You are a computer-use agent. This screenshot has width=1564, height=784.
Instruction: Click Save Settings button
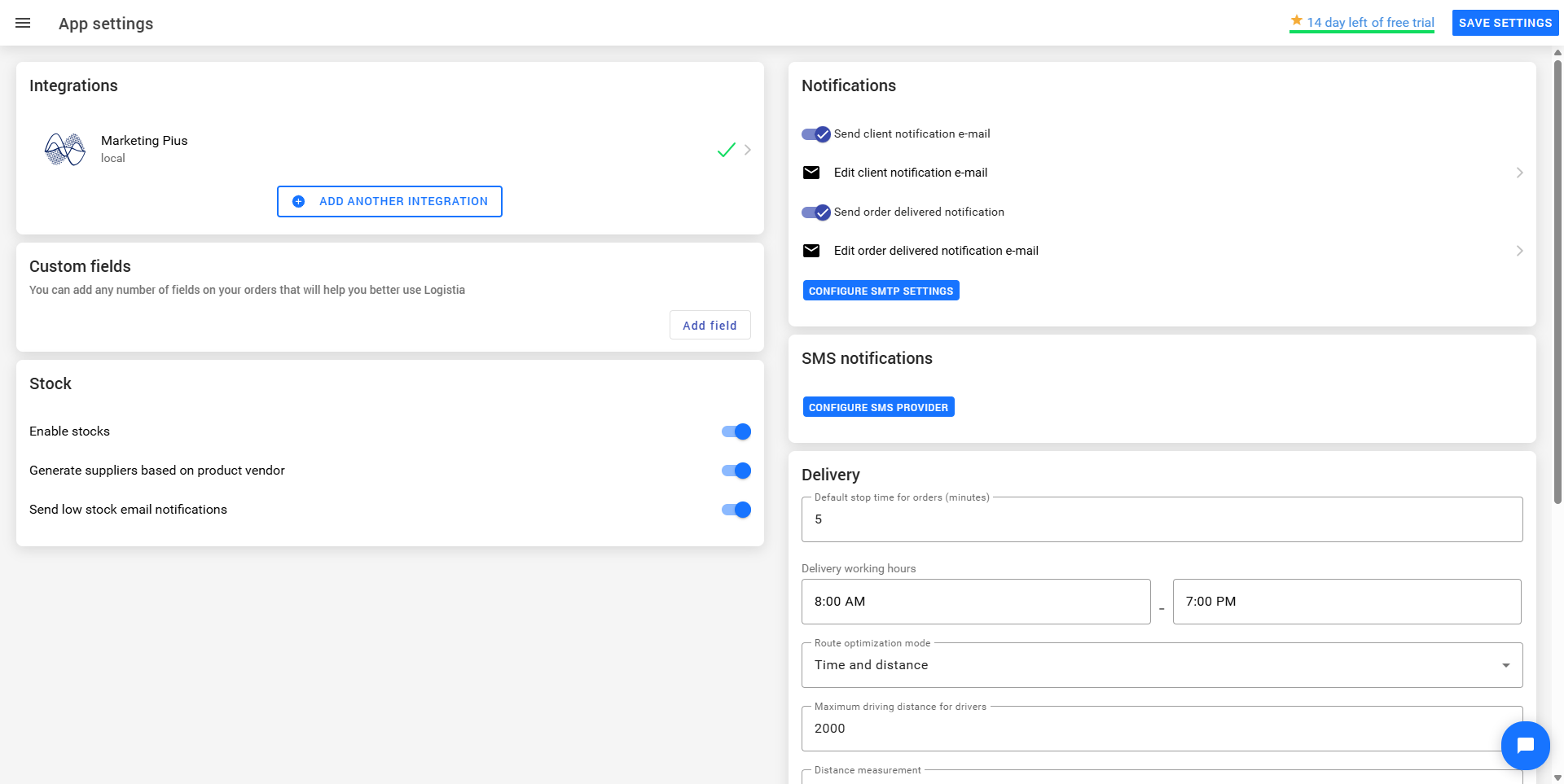(1505, 23)
